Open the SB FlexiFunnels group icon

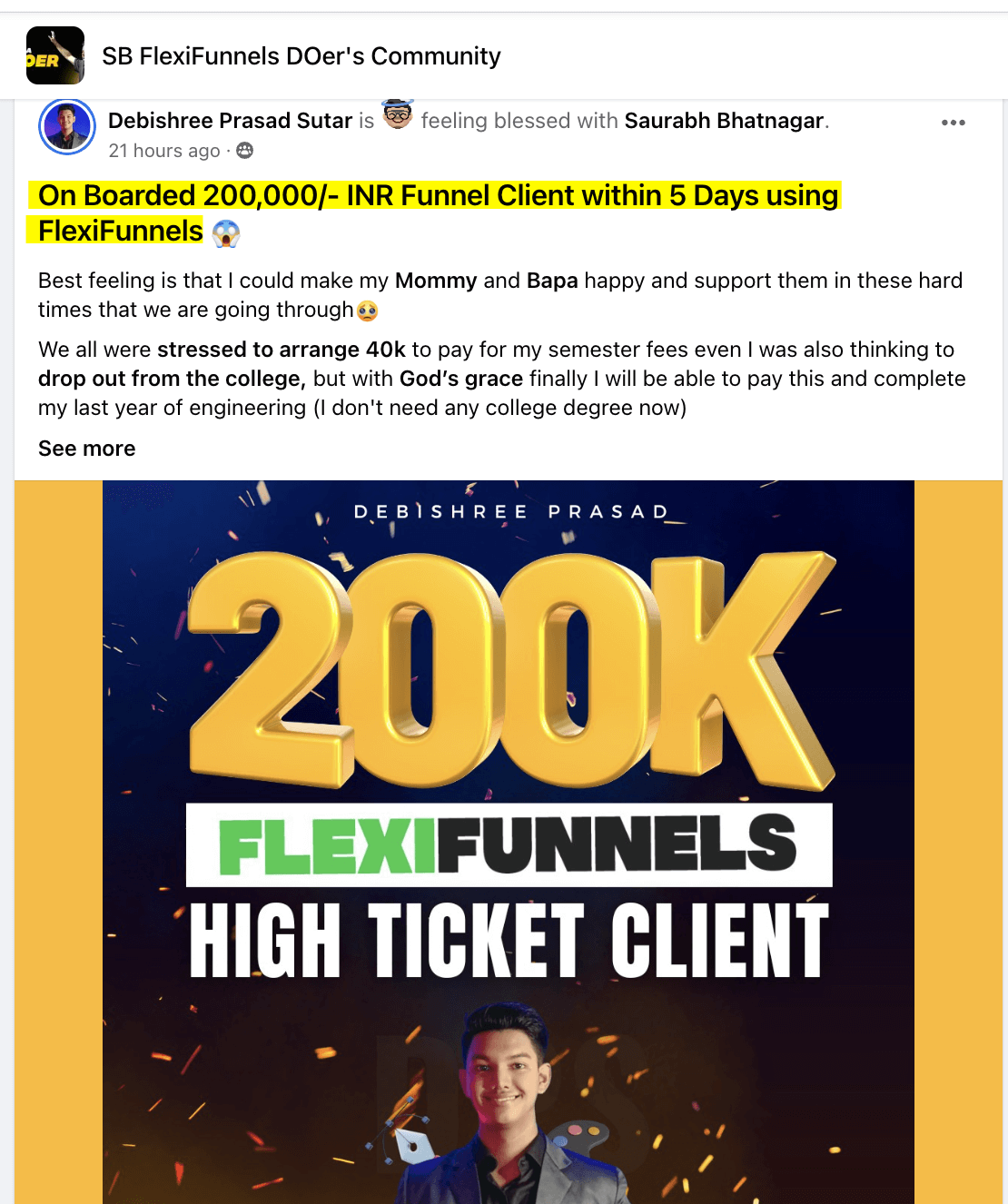(x=55, y=56)
